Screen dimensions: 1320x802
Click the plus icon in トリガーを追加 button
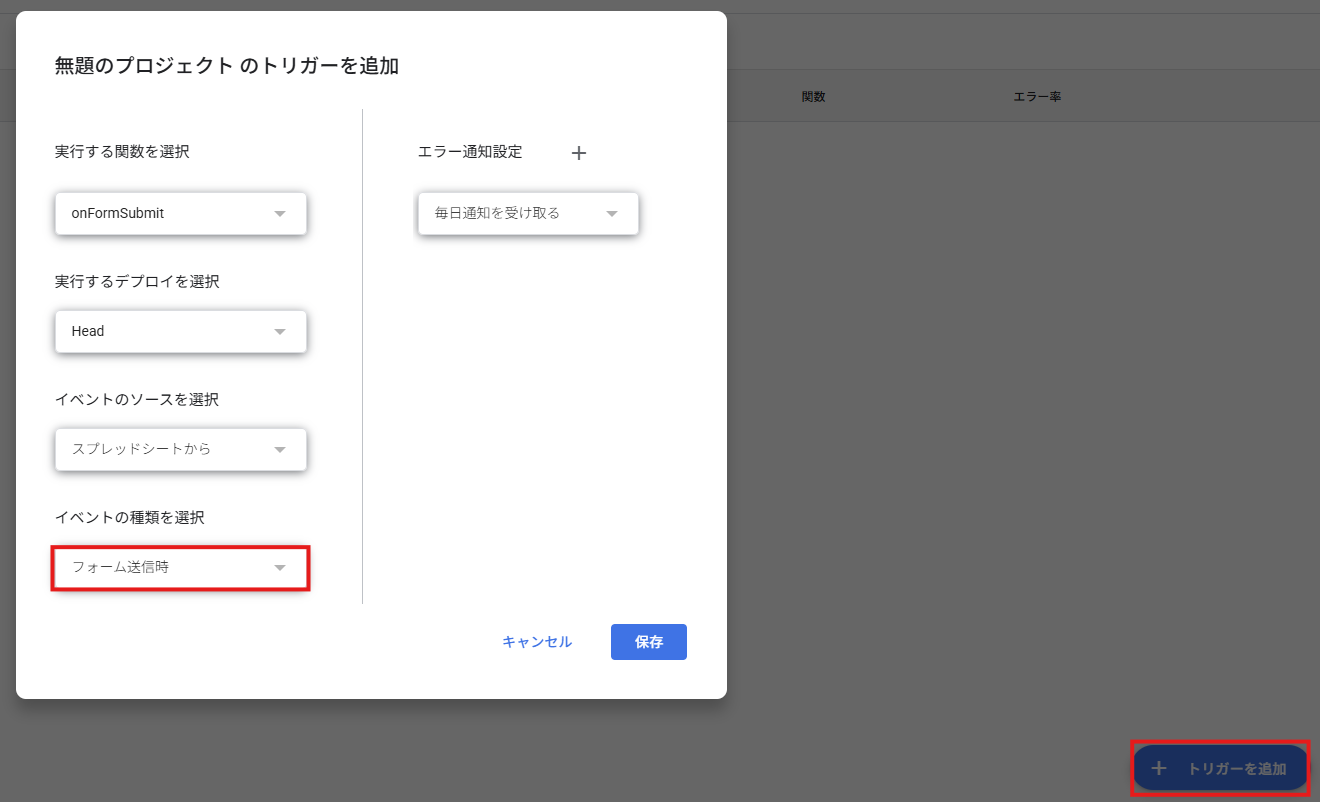click(x=1159, y=768)
